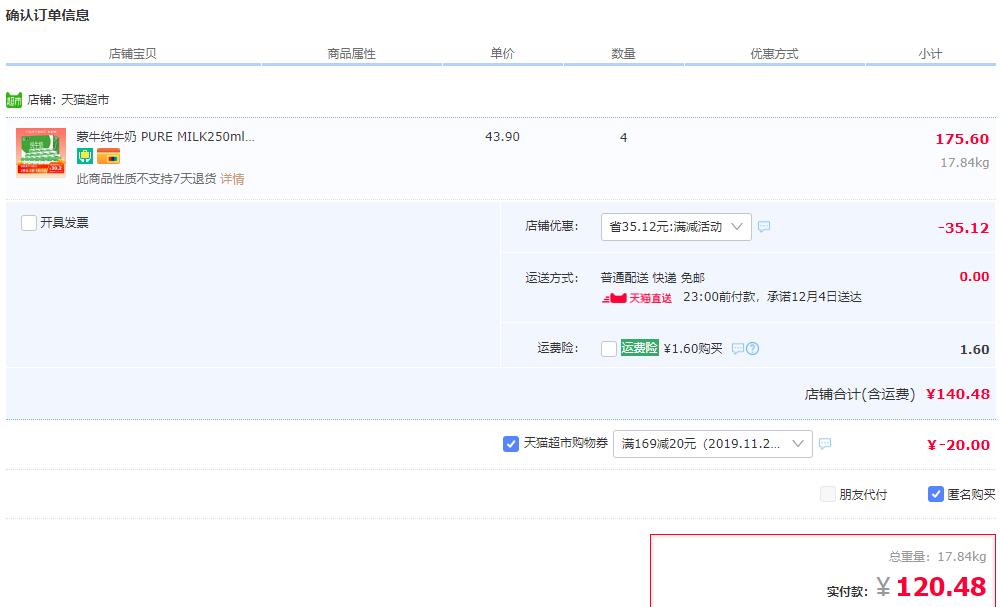This screenshot has height=607, width=1000.
Task: Click the shop total ¥140.48
Action: (x=958, y=394)
